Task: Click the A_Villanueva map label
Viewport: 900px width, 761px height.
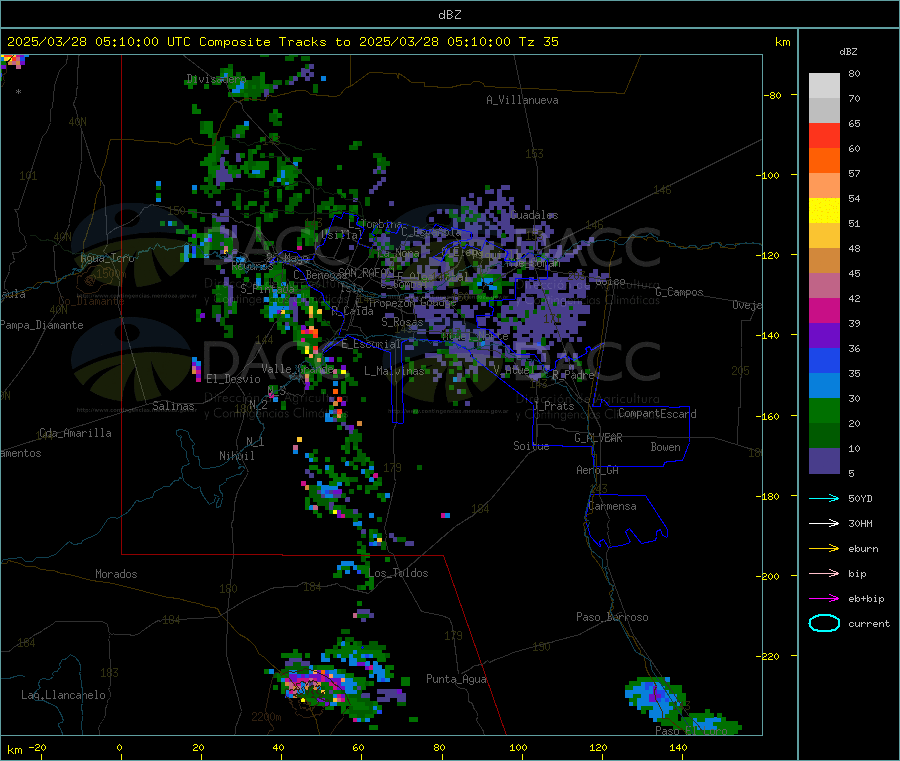Action: click(x=522, y=100)
